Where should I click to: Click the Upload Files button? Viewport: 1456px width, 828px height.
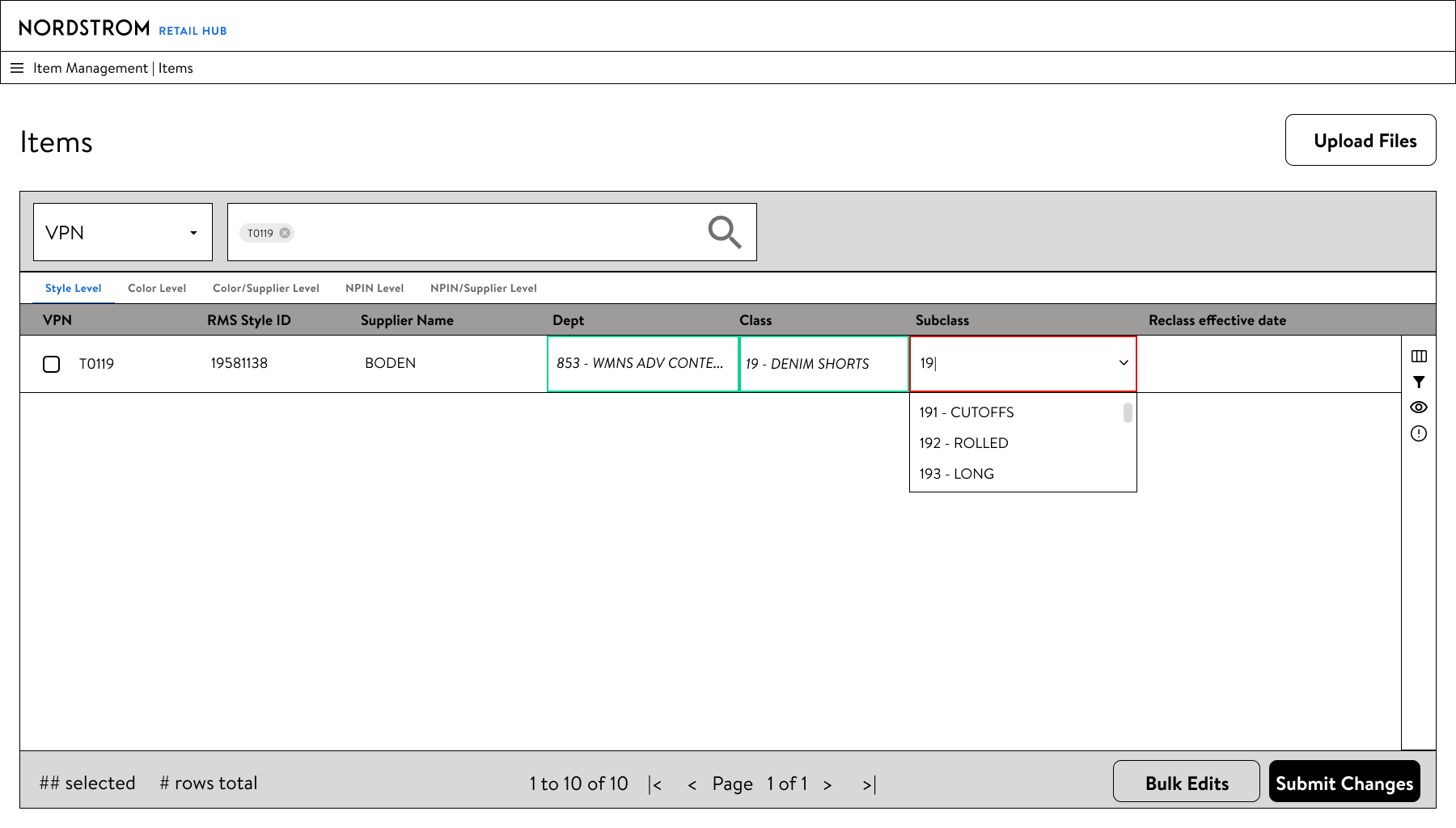click(x=1361, y=140)
